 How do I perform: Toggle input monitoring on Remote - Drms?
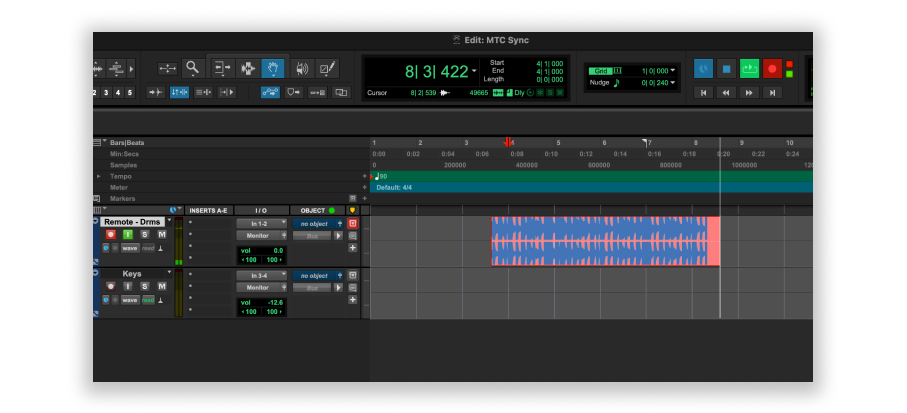[x=128, y=234]
